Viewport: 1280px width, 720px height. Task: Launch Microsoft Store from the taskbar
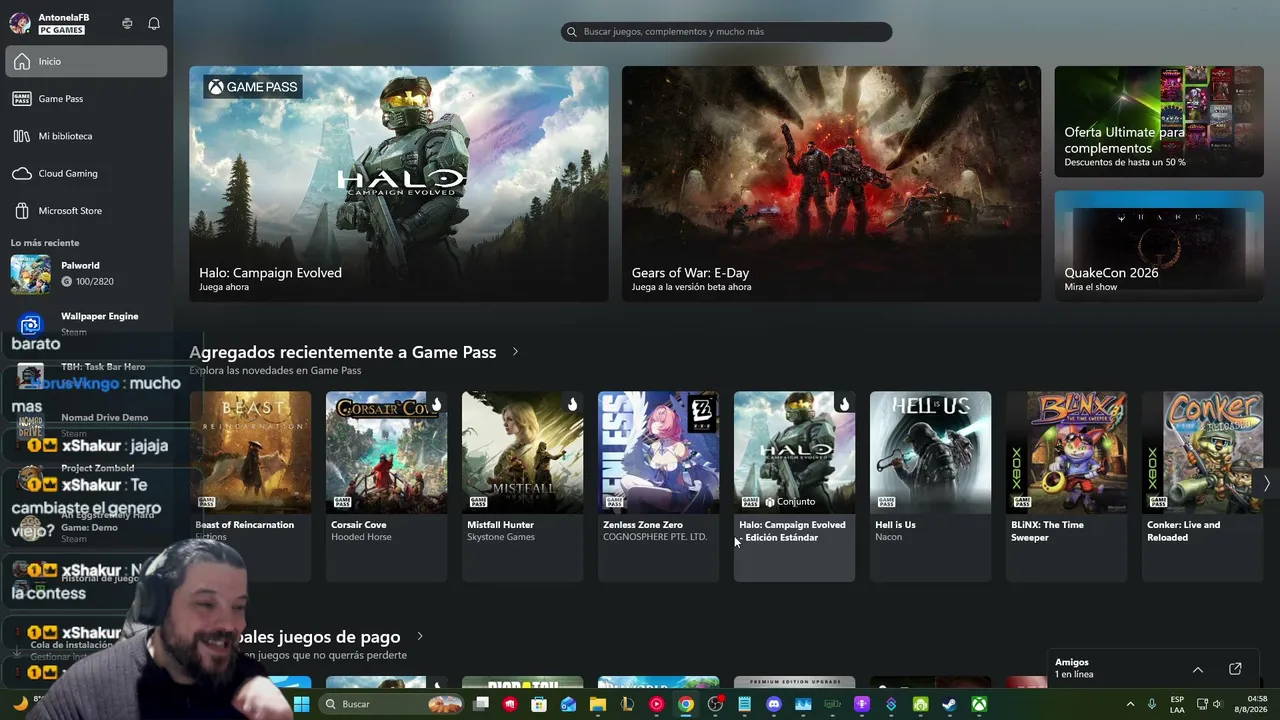click(539, 704)
